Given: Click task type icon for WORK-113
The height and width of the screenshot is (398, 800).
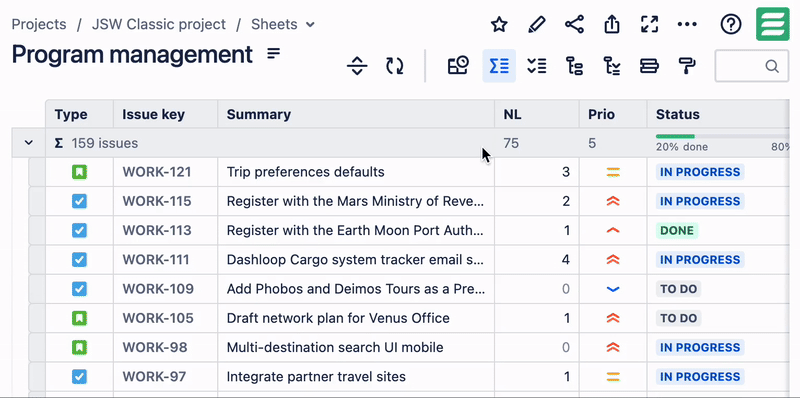Looking at the screenshot, I should pos(79,231).
